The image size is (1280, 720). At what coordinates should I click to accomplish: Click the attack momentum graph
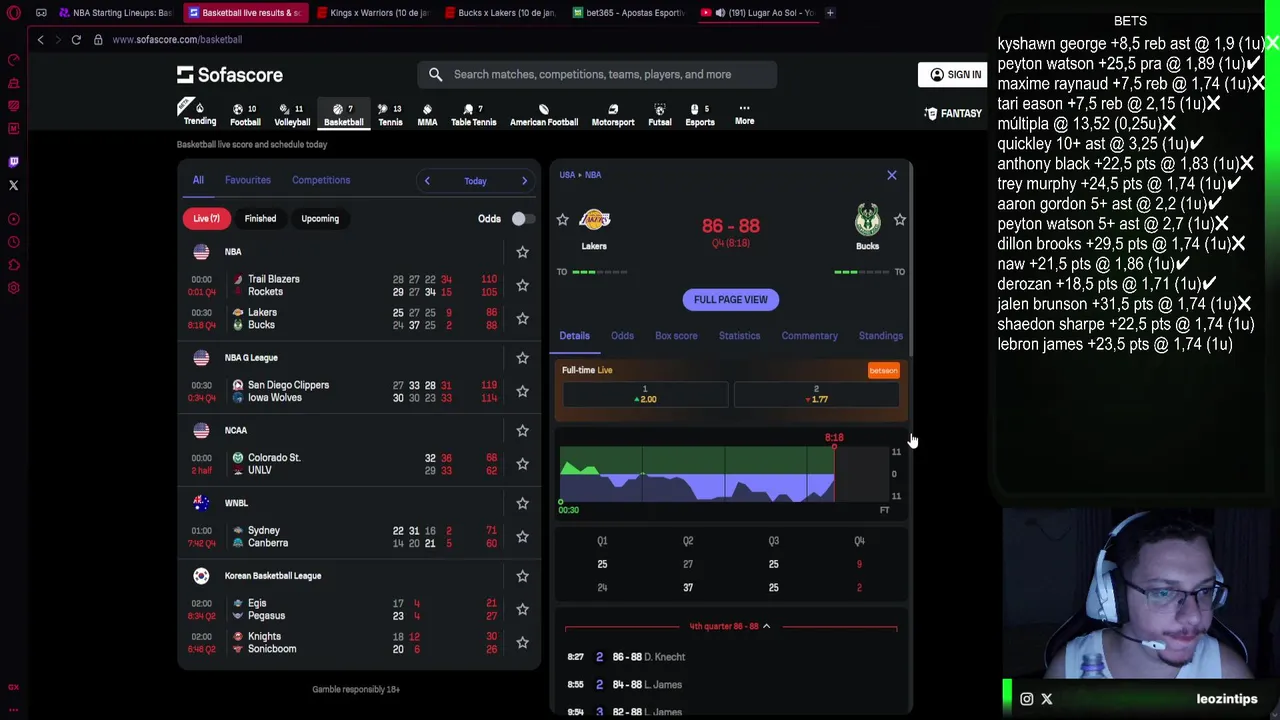pyautogui.click(x=724, y=474)
